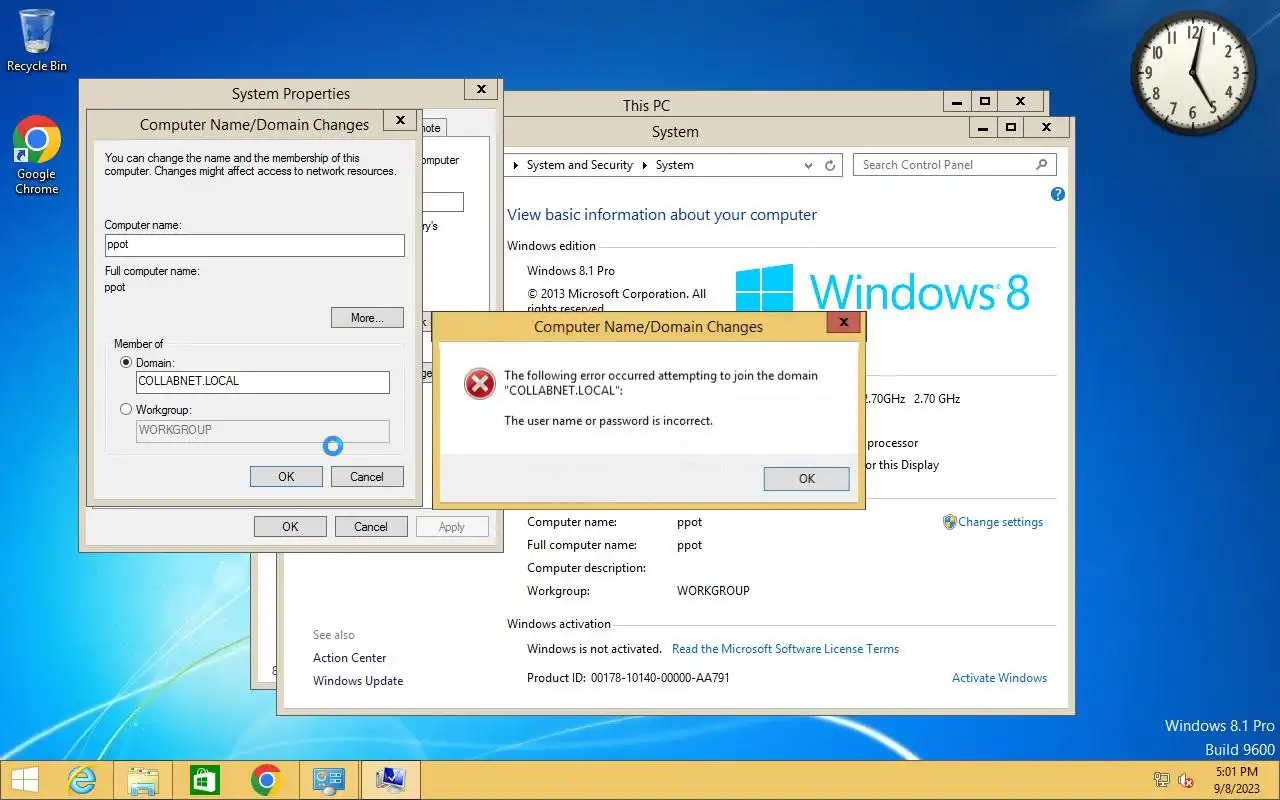Click the help question mark icon
The width and height of the screenshot is (1280, 800).
coord(1058,194)
